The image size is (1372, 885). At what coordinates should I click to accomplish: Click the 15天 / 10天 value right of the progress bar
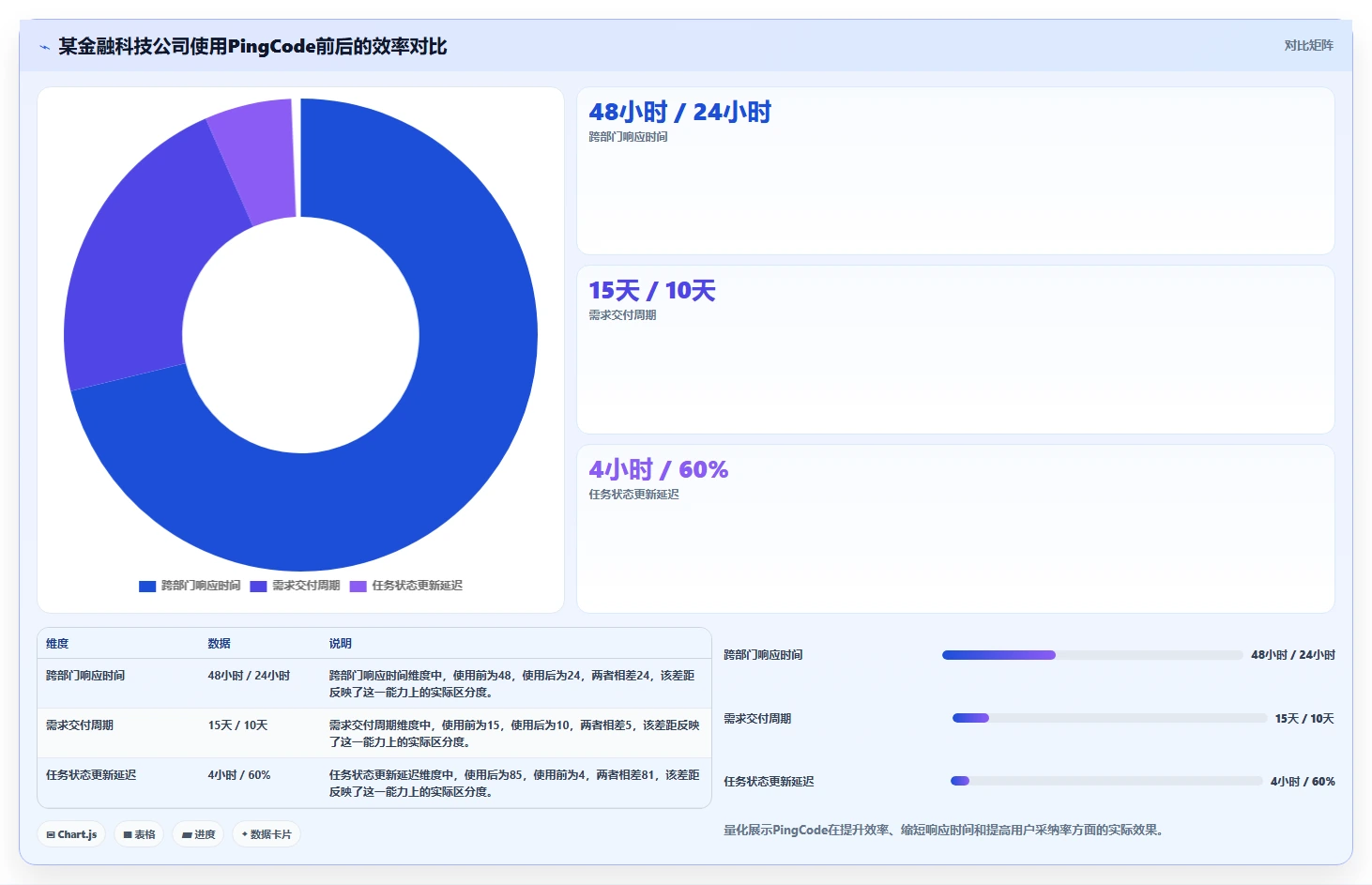[x=1304, y=719]
